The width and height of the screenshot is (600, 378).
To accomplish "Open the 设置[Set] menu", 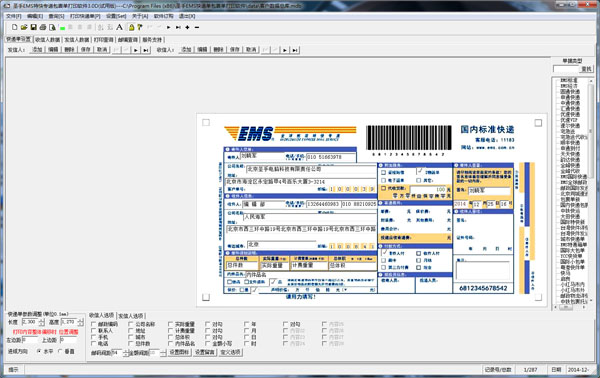I will [116, 16].
